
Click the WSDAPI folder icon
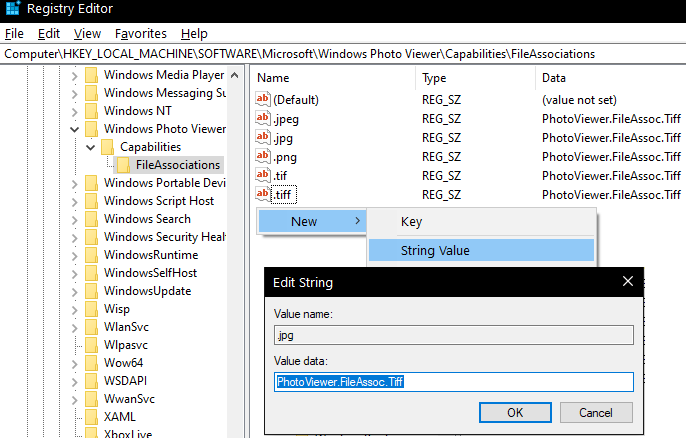91,380
